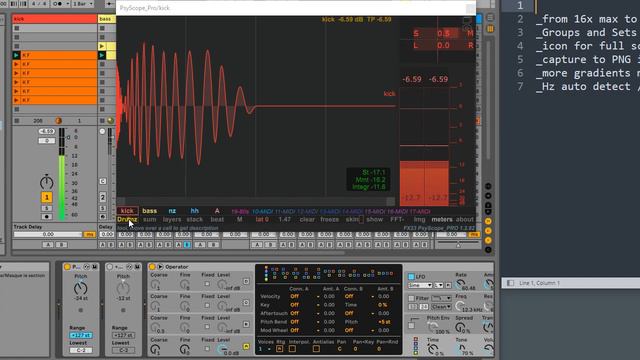Arm the kick track for recording
Screen dimensions: 640x360
tap(47, 217)
